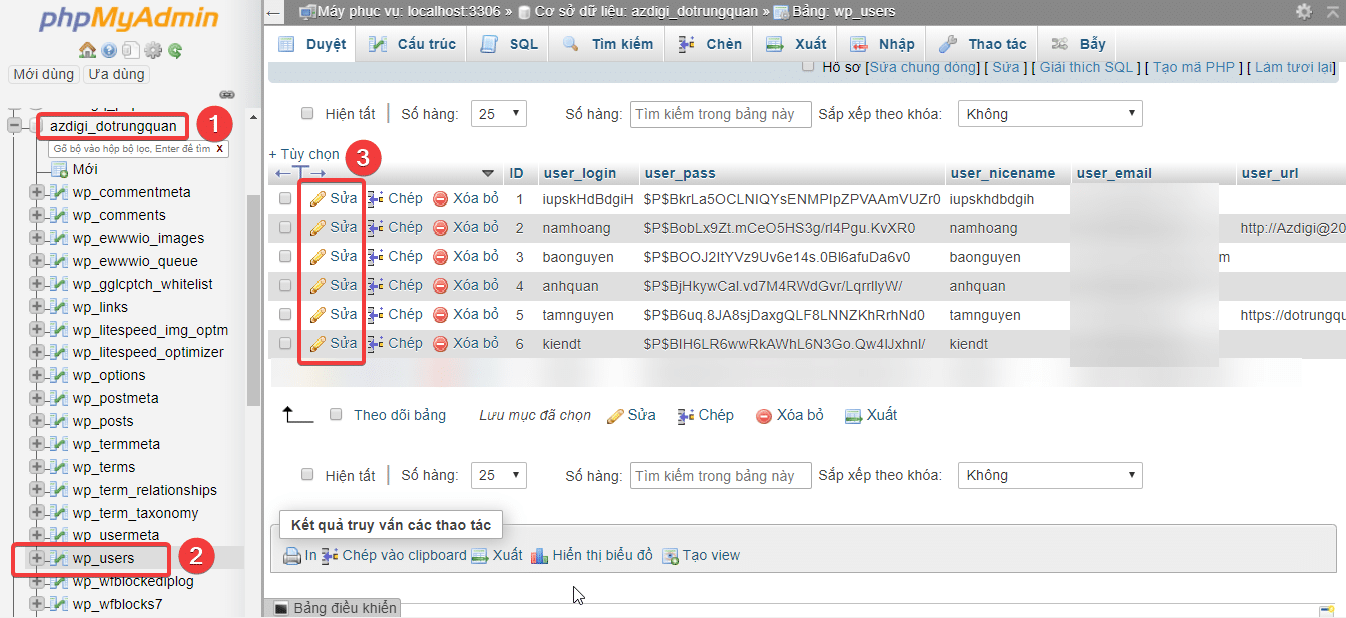
Task: Open the Số hàng dropdown
Action: 498,113
